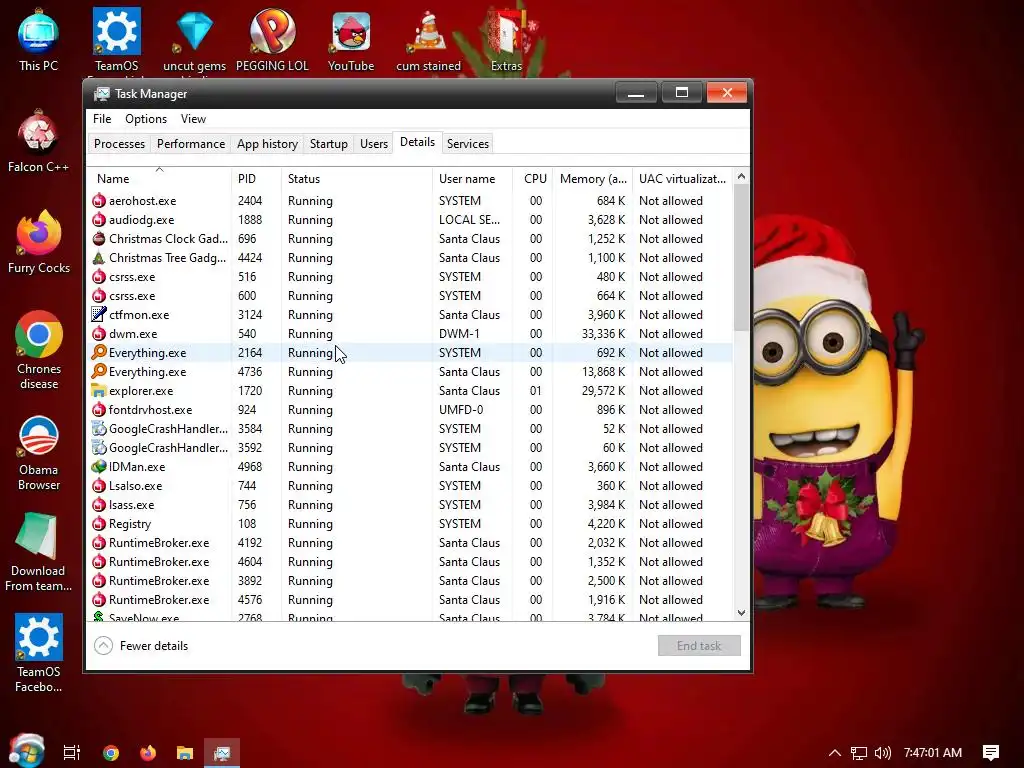Viewport: 1024px width, 768px height.
Task: Select the Christmas Clock Gadget process
Action: [x=409, y=239]
